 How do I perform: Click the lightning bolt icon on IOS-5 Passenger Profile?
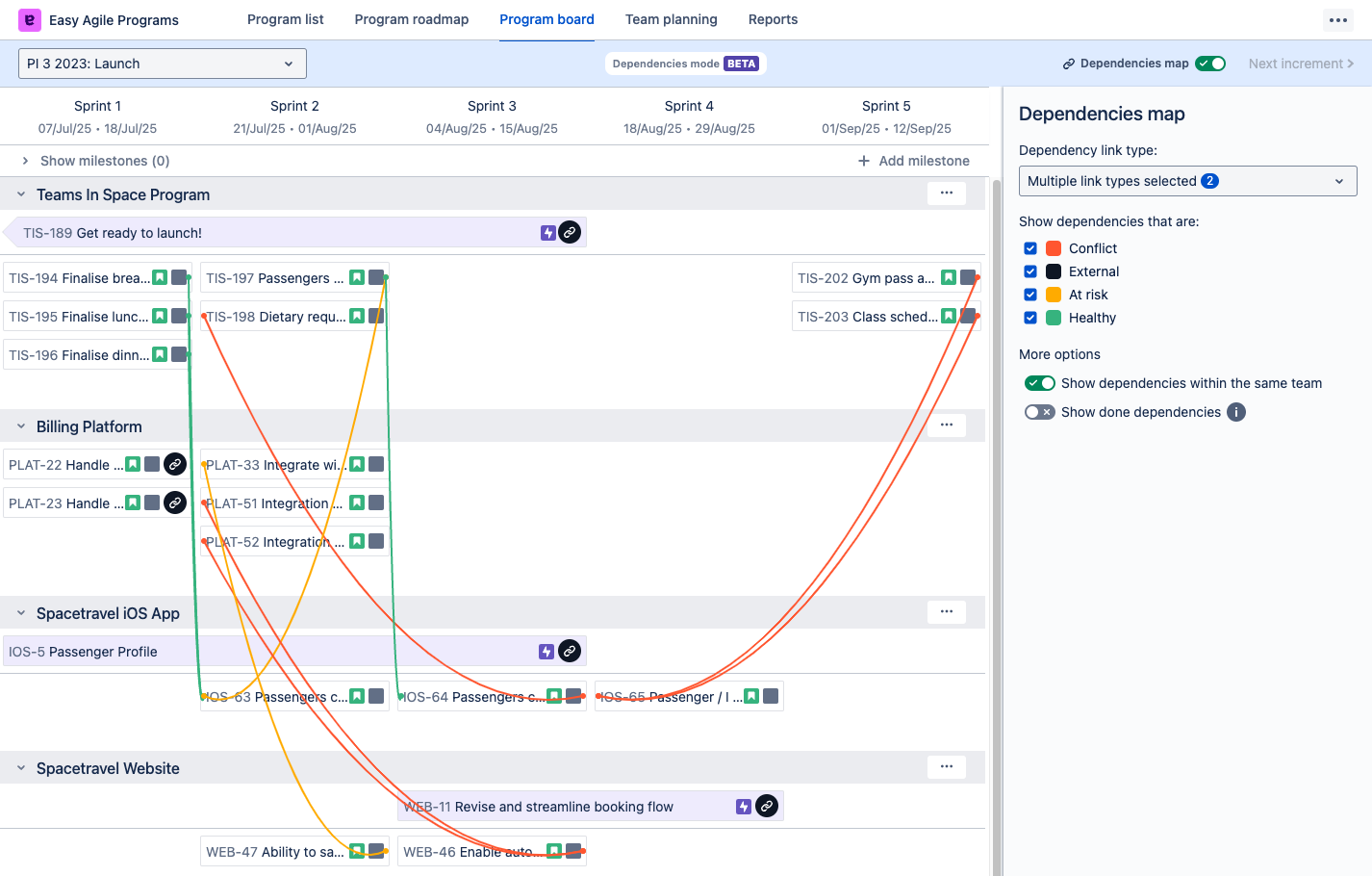[546, 651]
